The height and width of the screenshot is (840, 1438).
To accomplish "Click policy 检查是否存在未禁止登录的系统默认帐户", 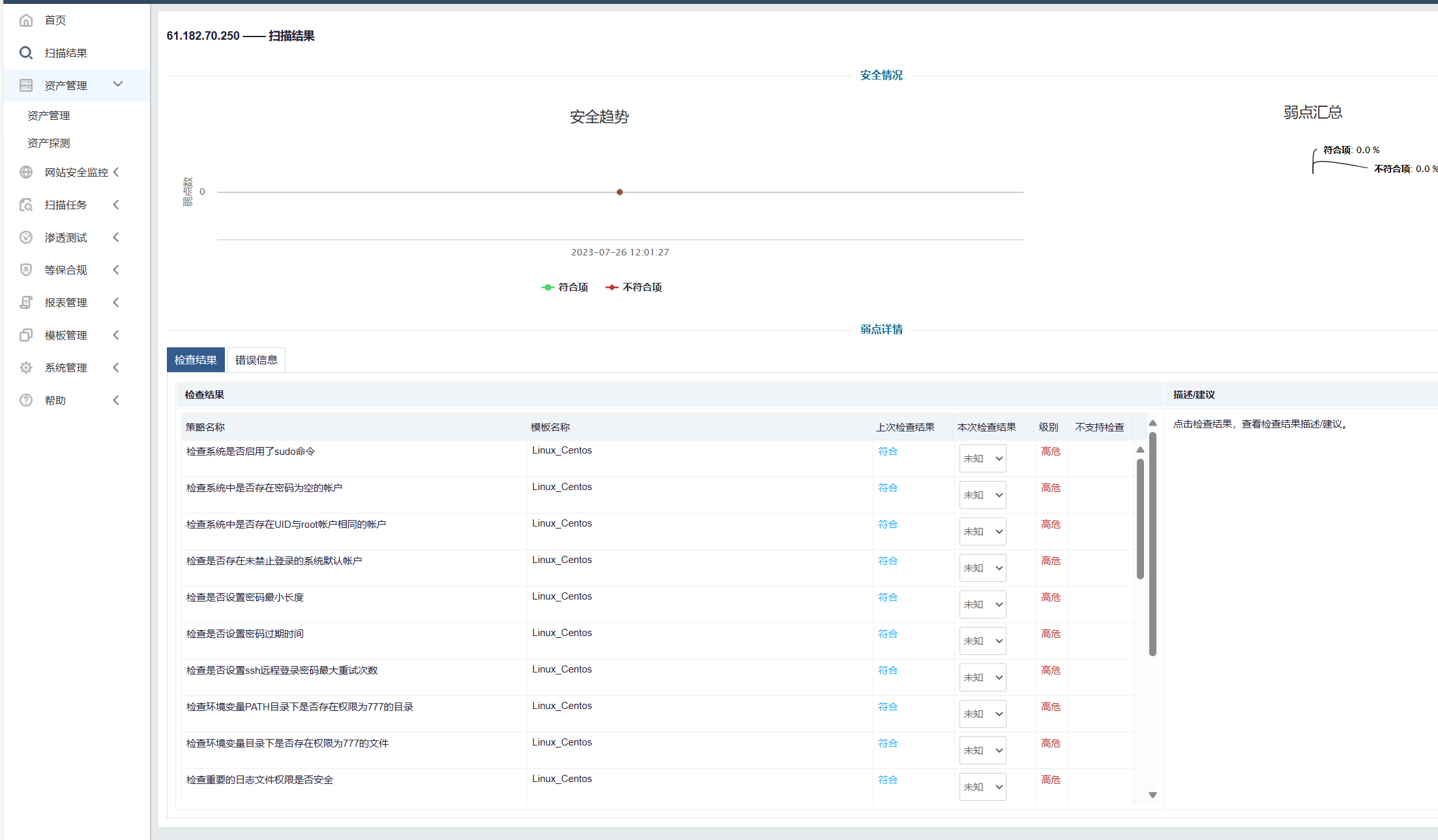I will click(x=274, y=560).
